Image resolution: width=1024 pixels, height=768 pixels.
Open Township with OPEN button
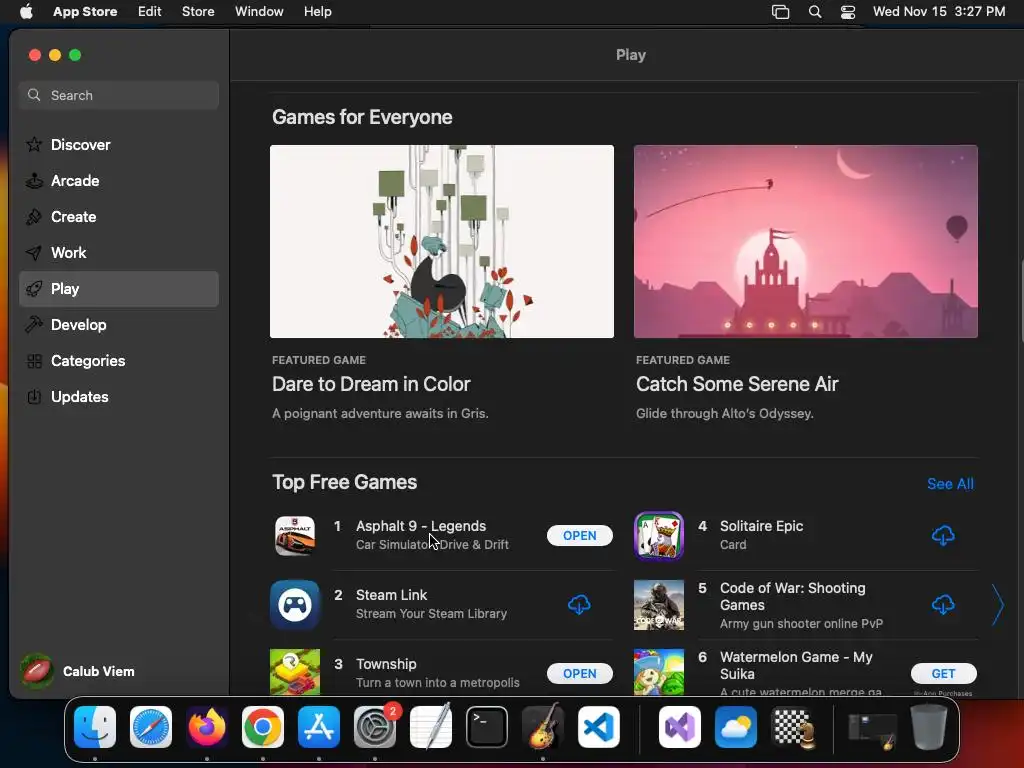coord(579,673)
